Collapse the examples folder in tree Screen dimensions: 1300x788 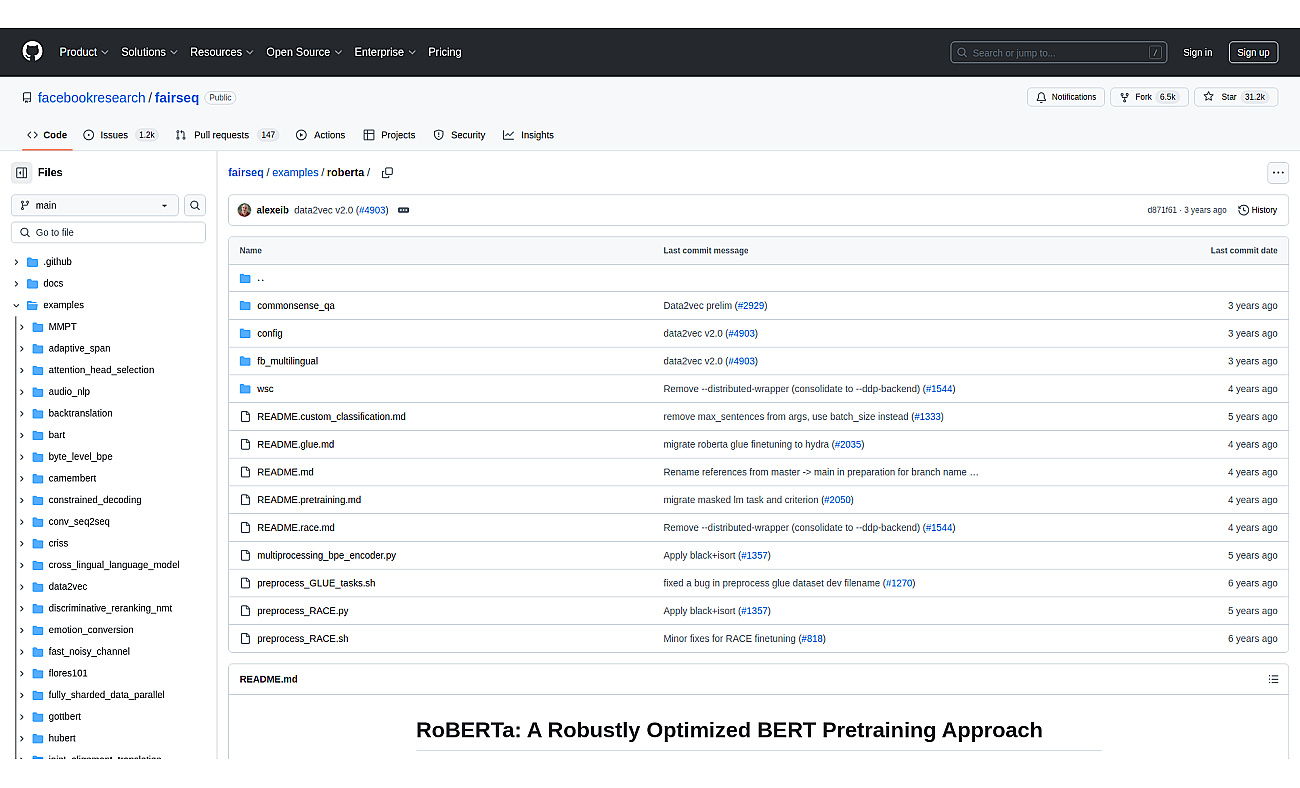coord(16,305)
